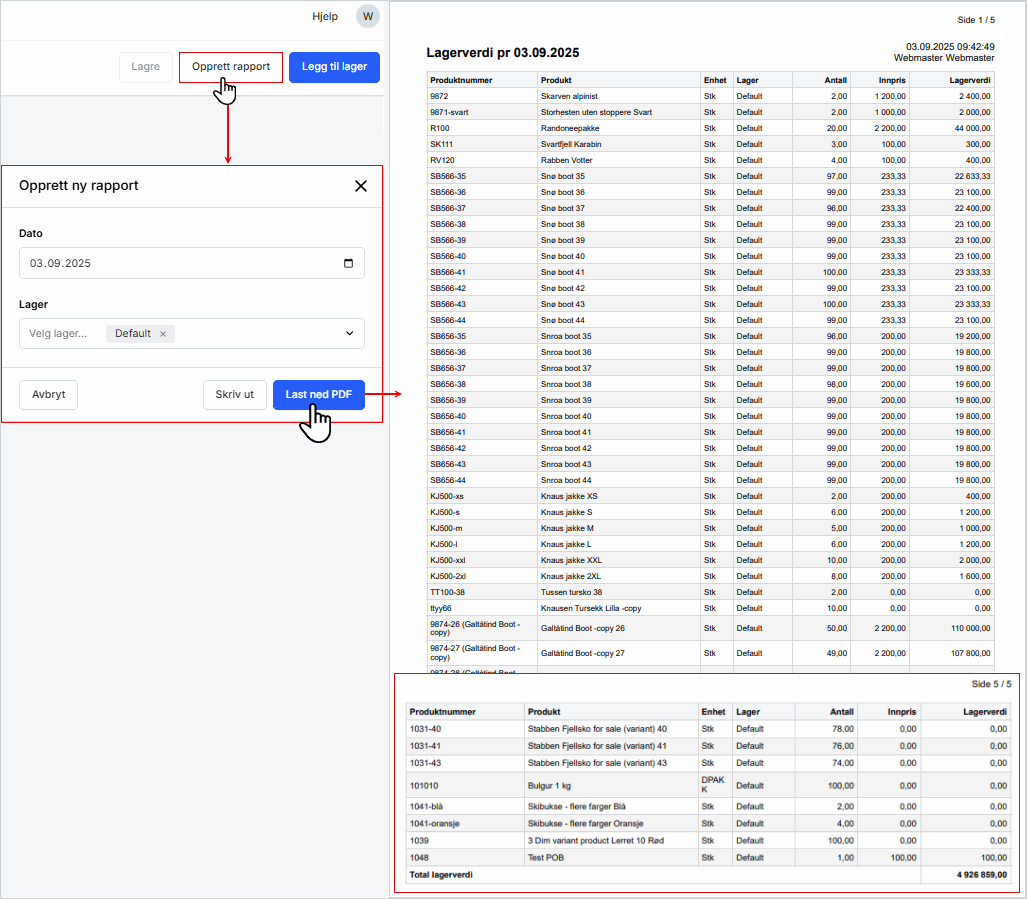Click the Legg til lager button
Viewport: 1027px width, 899px height.
[x=334, y=67]
